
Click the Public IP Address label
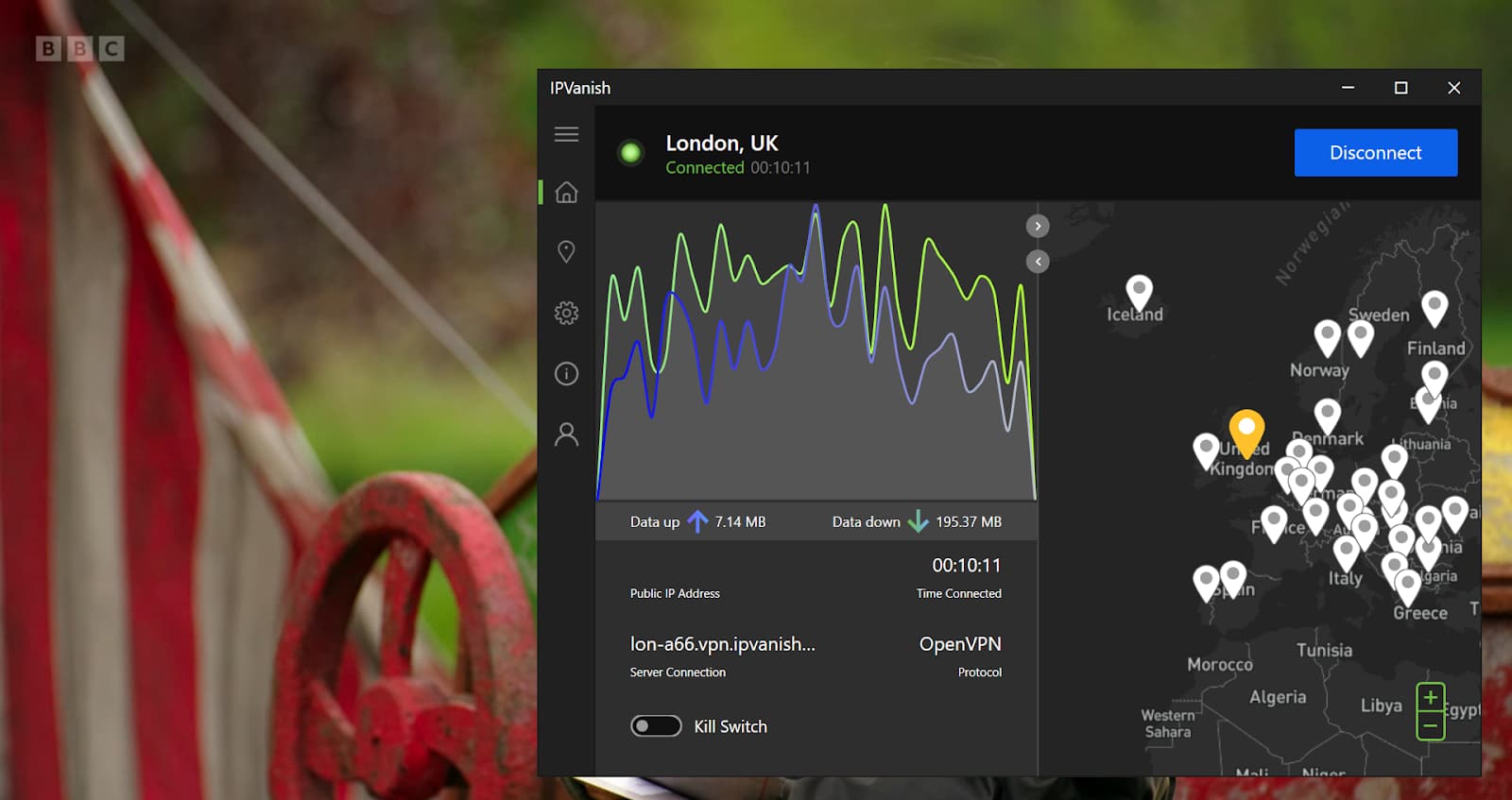point(675,593)
